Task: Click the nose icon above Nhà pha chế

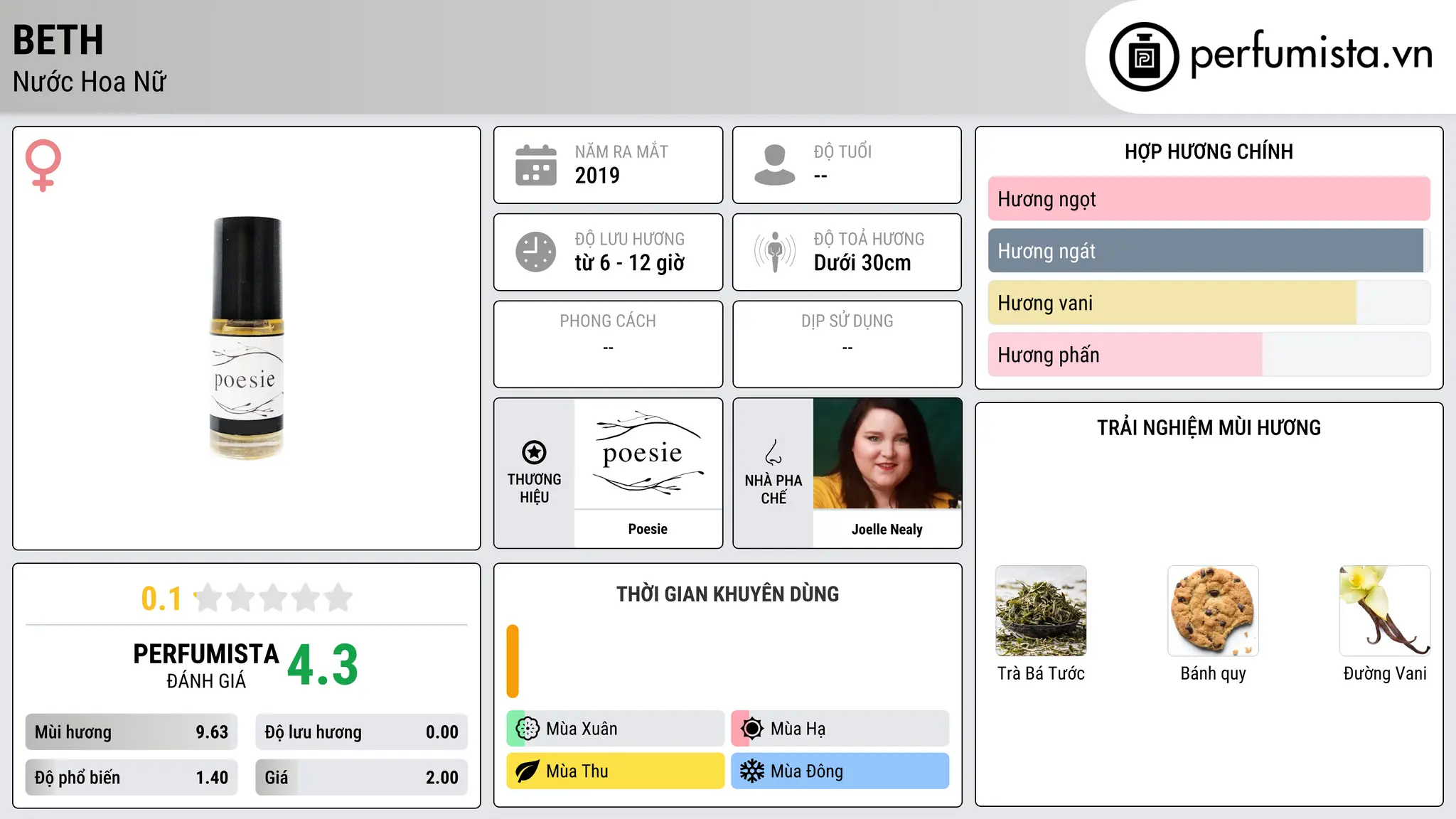Action: click(773, 452)
